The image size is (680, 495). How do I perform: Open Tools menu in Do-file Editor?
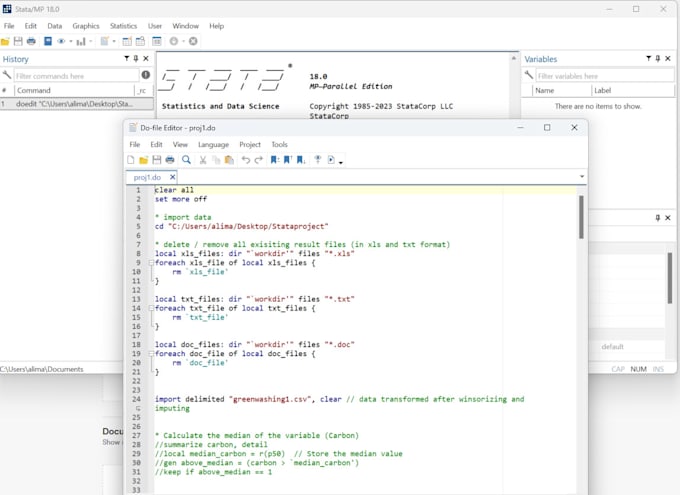point(279,144)
